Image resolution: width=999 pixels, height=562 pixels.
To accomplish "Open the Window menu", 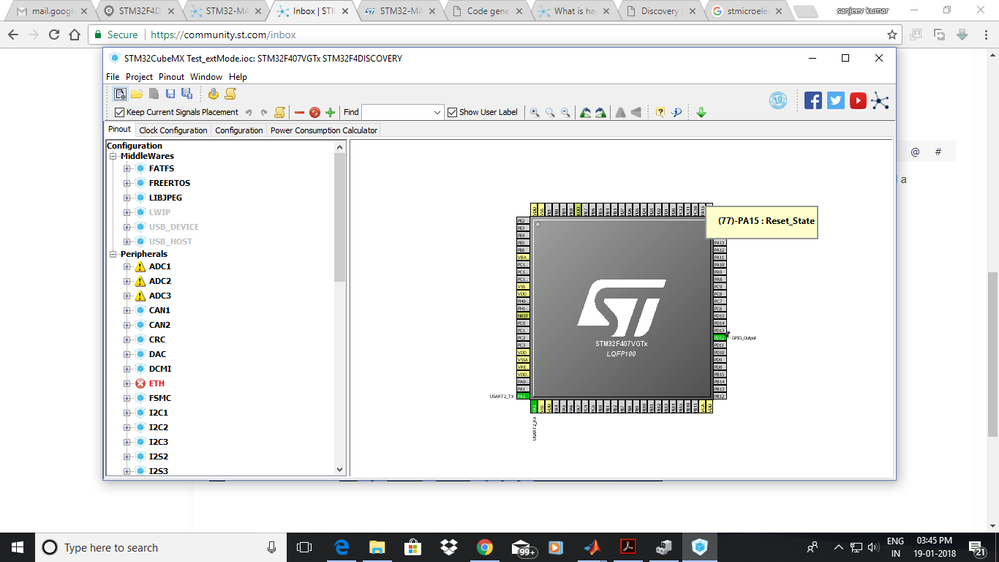I will [206, 77].
